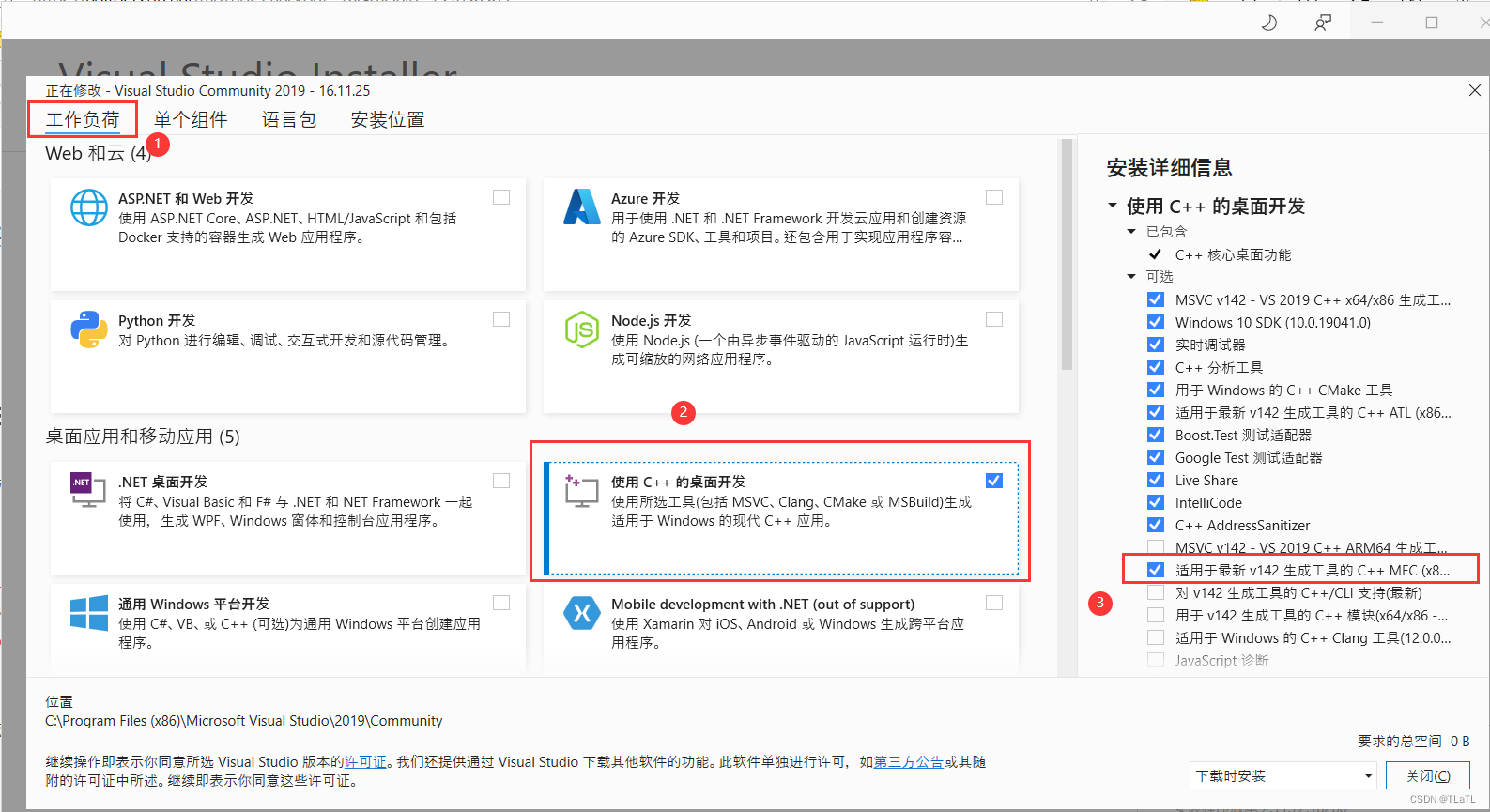The width and height of the screenshot is (1490, 812).
Task: Uncheck the C++ 分析工具 option
Action: pyautogui.click(x=1156, y=367)
